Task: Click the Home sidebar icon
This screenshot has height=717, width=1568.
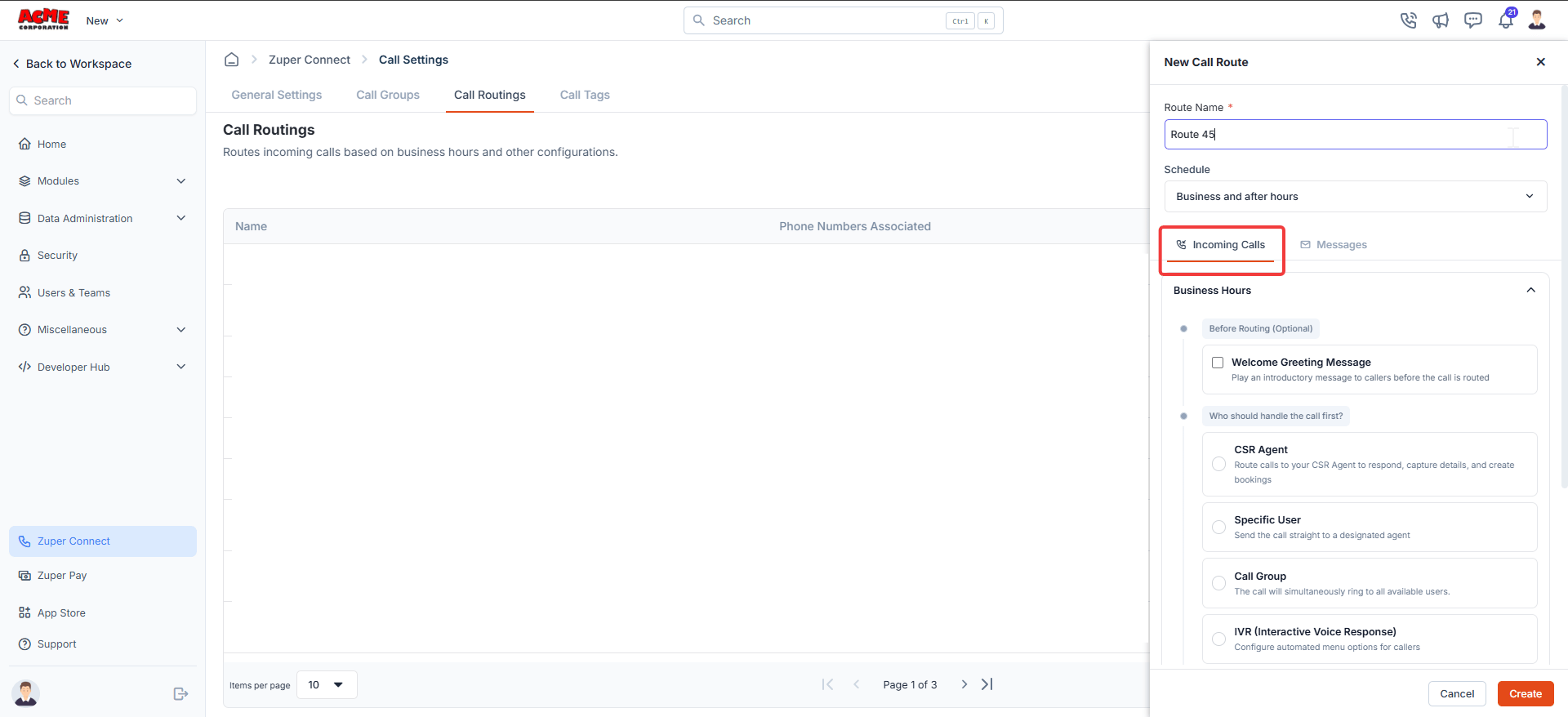Action: tap(24, 144)
